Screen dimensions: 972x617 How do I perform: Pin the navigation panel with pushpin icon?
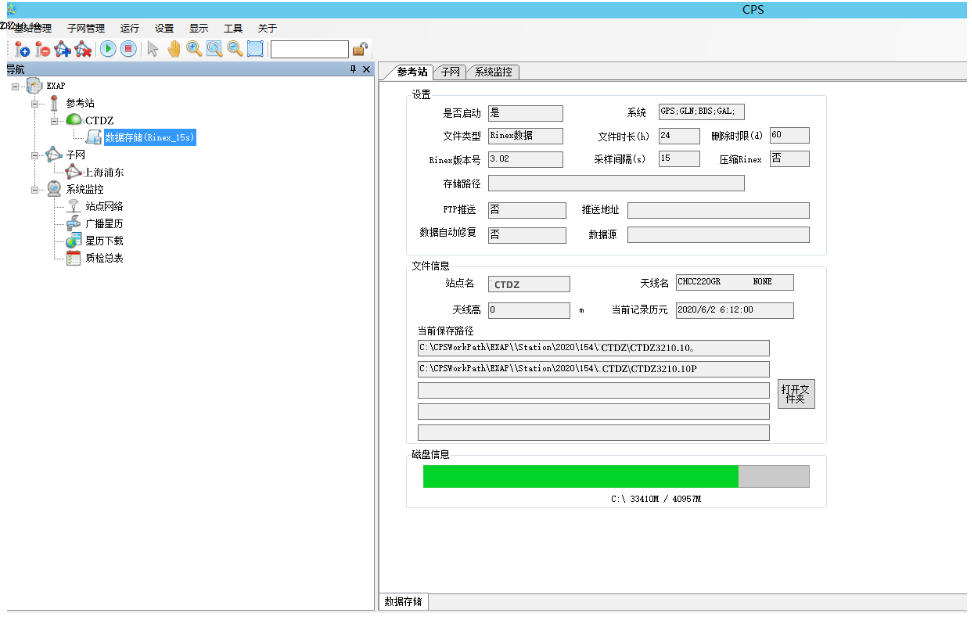[x=353, y=69]
